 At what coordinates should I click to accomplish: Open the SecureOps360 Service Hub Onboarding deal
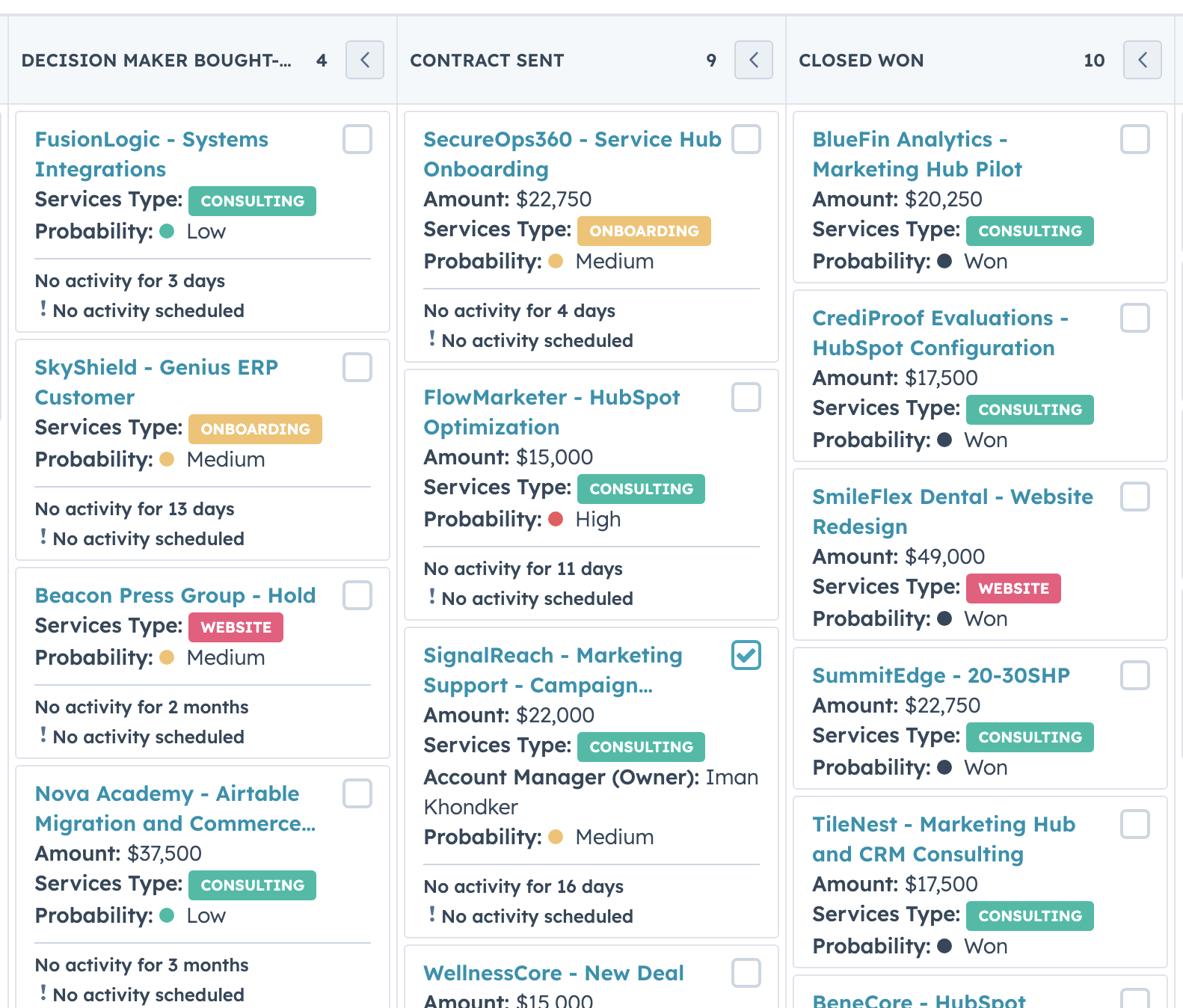tap(572, 154)
